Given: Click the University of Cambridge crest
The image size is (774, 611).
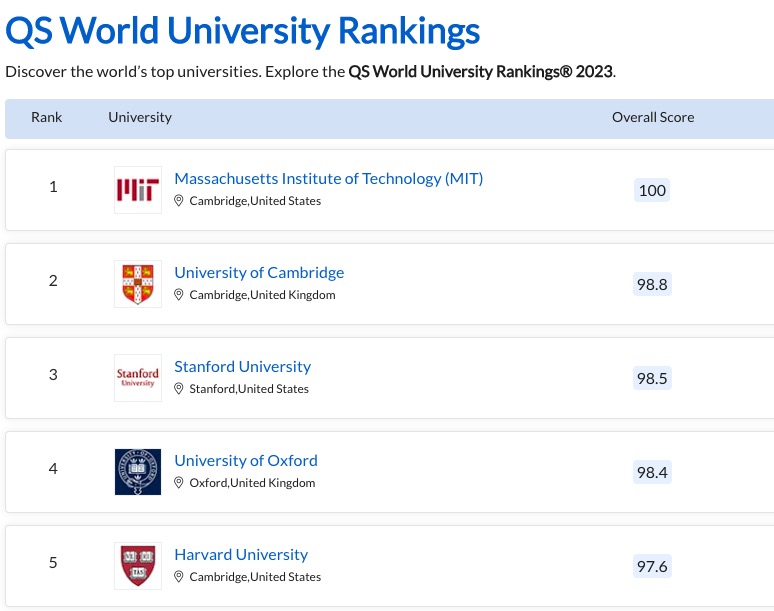Looking at the screenshot, I should pyautogui.click(x=138, y=284).
